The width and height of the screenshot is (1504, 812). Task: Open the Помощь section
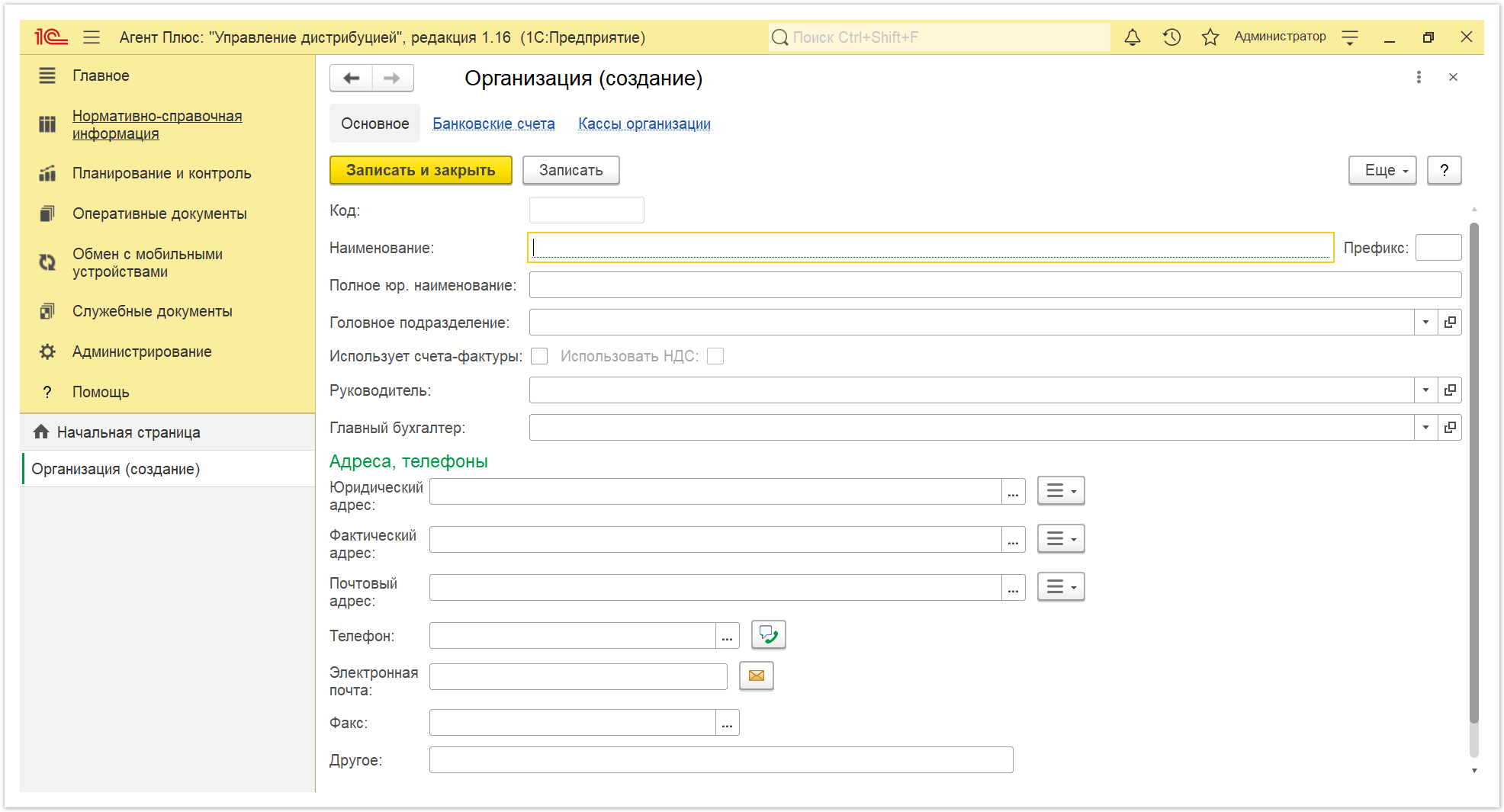[101, 392]
